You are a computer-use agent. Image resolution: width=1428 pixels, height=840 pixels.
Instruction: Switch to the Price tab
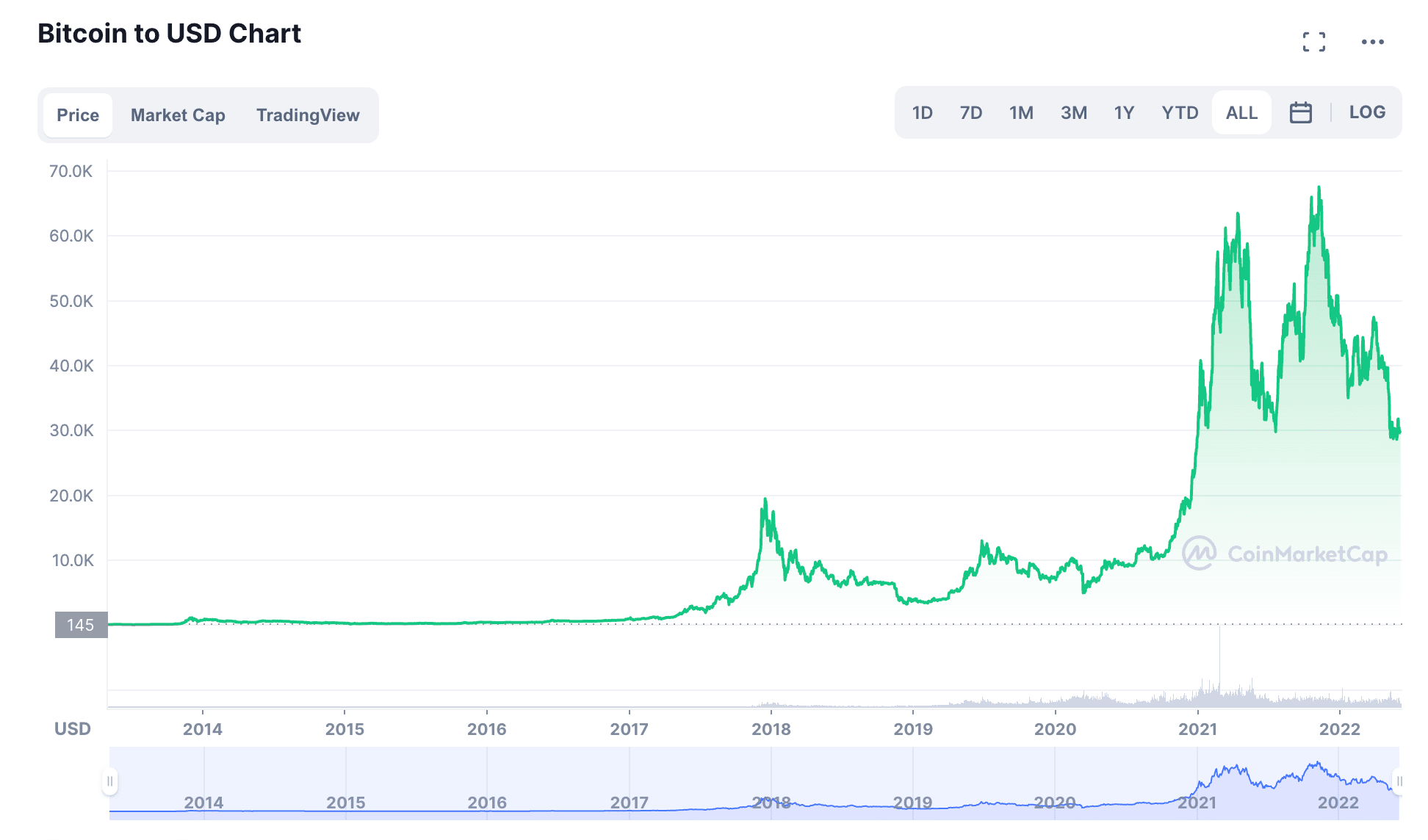pyautogui.click(x=78, y=115)
